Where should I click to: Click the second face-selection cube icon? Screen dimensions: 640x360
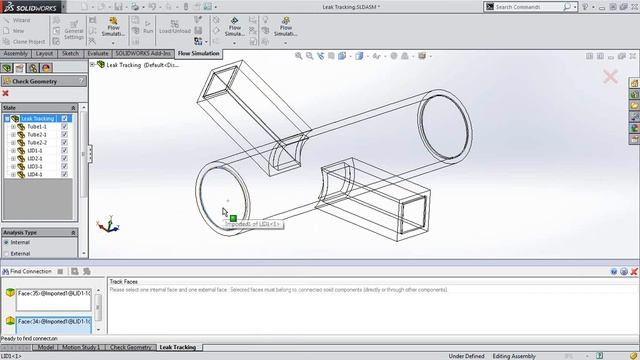[10, 321]
